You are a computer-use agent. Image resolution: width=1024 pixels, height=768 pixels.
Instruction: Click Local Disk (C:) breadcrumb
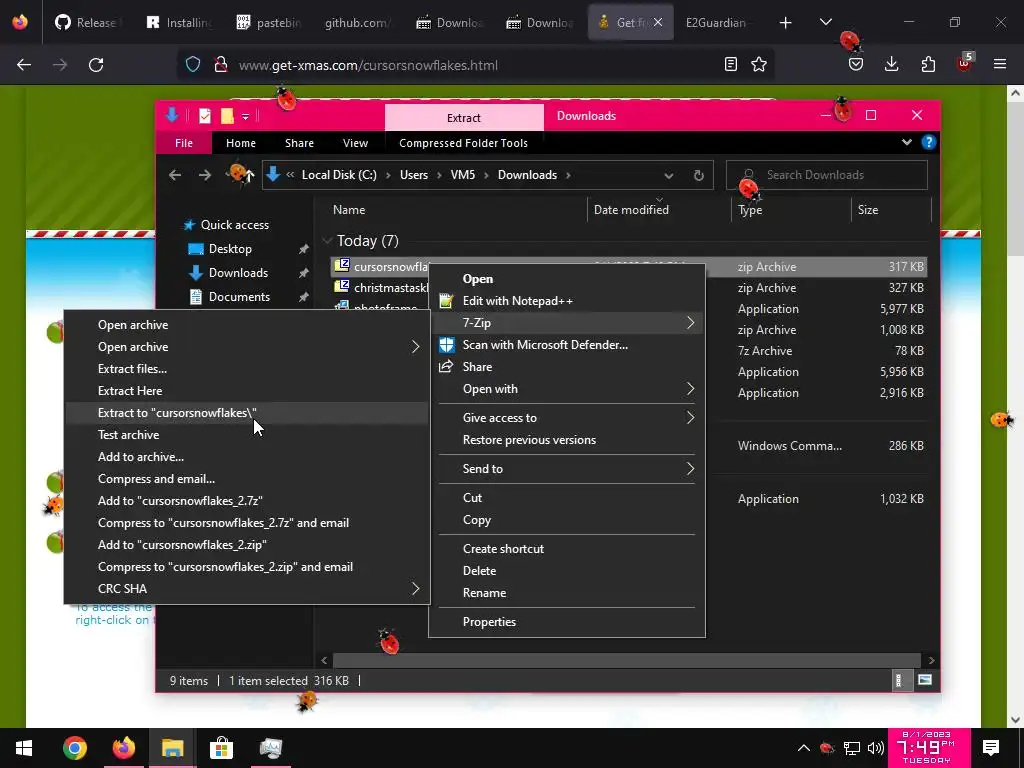339,175
